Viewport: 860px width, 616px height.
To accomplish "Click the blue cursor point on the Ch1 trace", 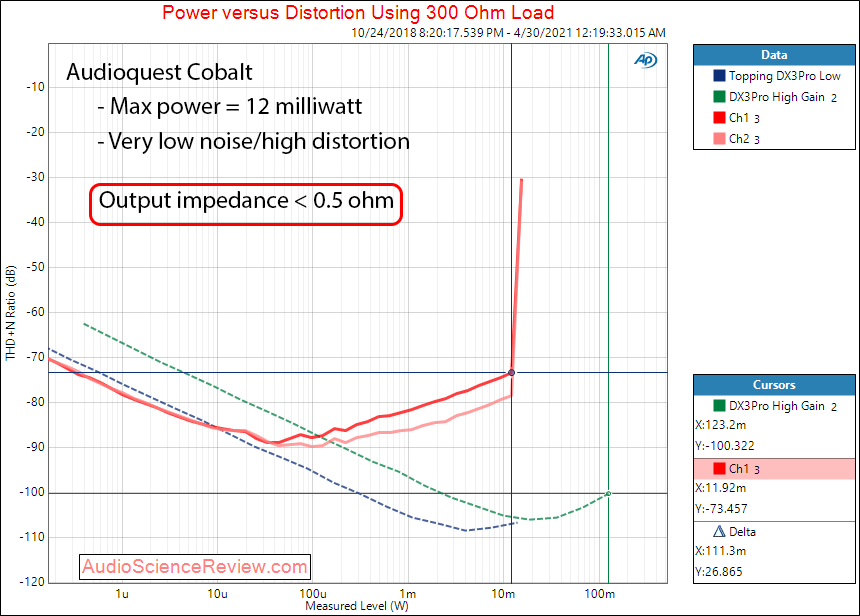I will (x=512, y=372).
